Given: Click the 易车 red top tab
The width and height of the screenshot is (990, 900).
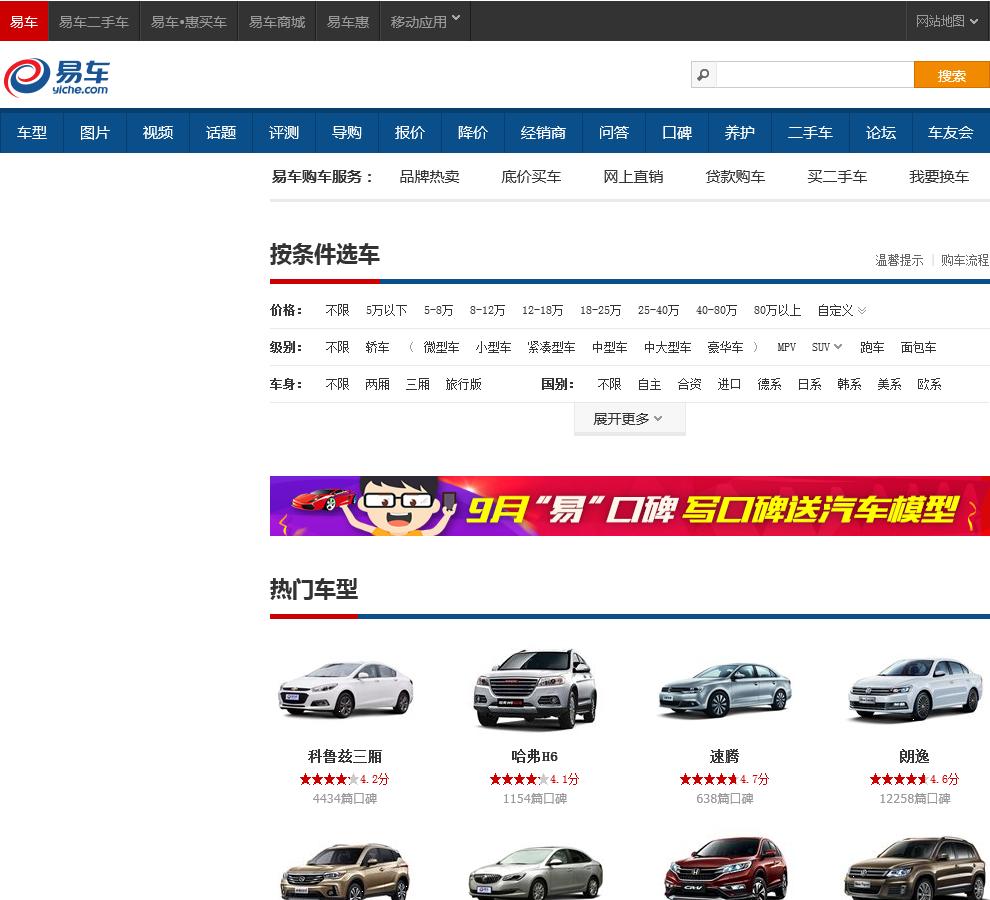Looking at the screenshot, I should pyautogui.click(x=24, y=21).
